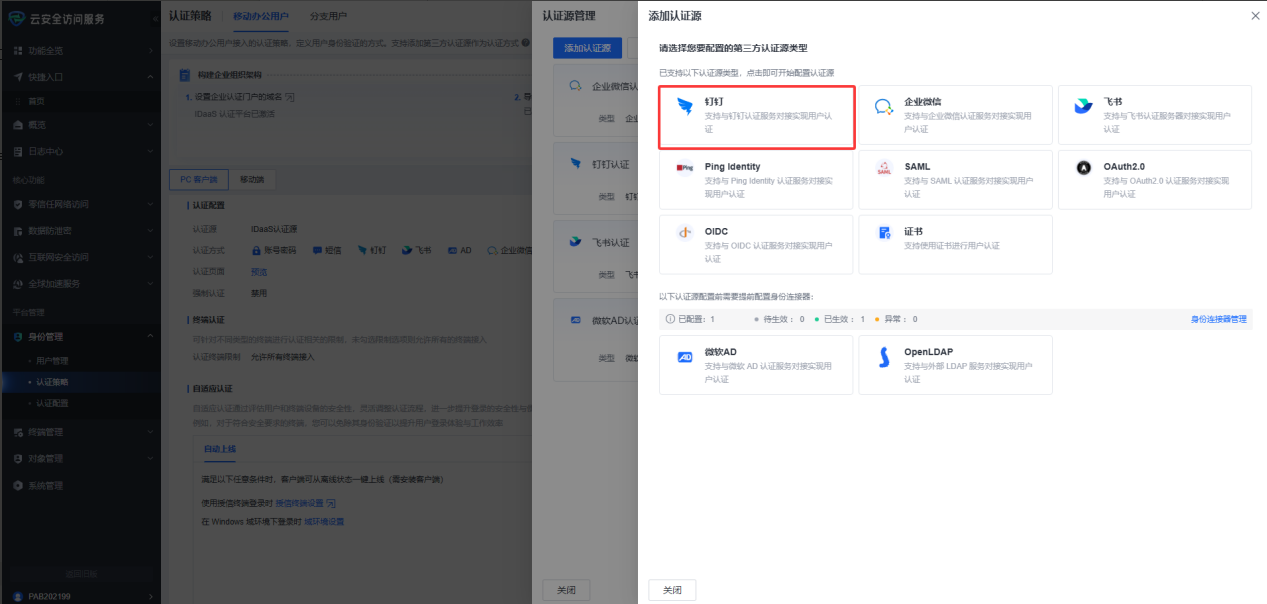This screenshot has width=1267, height=604.
Task: Select the 企业微信 logo in the dialog
Action: tap(884, 107)
